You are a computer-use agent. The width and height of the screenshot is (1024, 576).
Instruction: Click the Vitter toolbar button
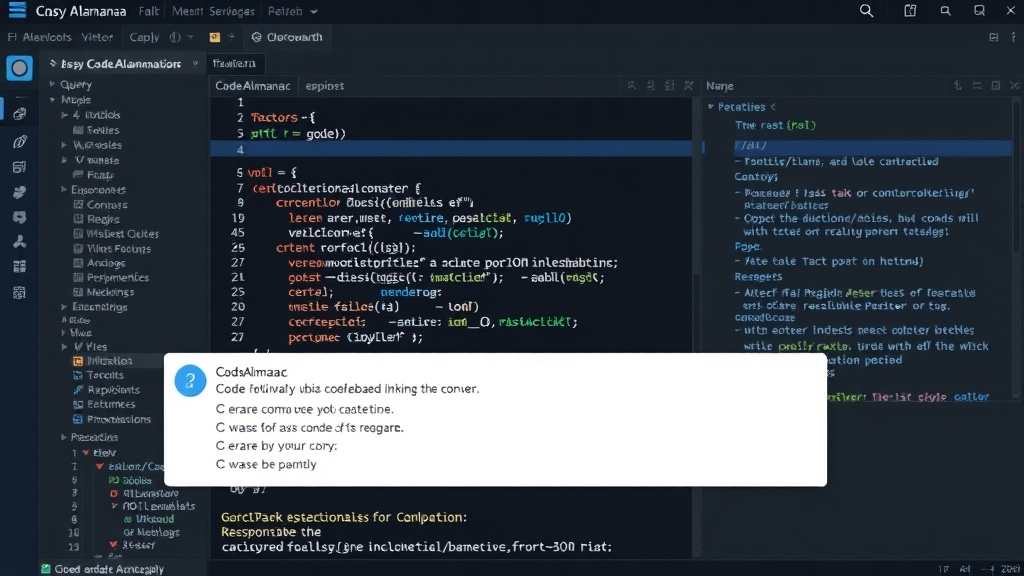coord(97,37)
